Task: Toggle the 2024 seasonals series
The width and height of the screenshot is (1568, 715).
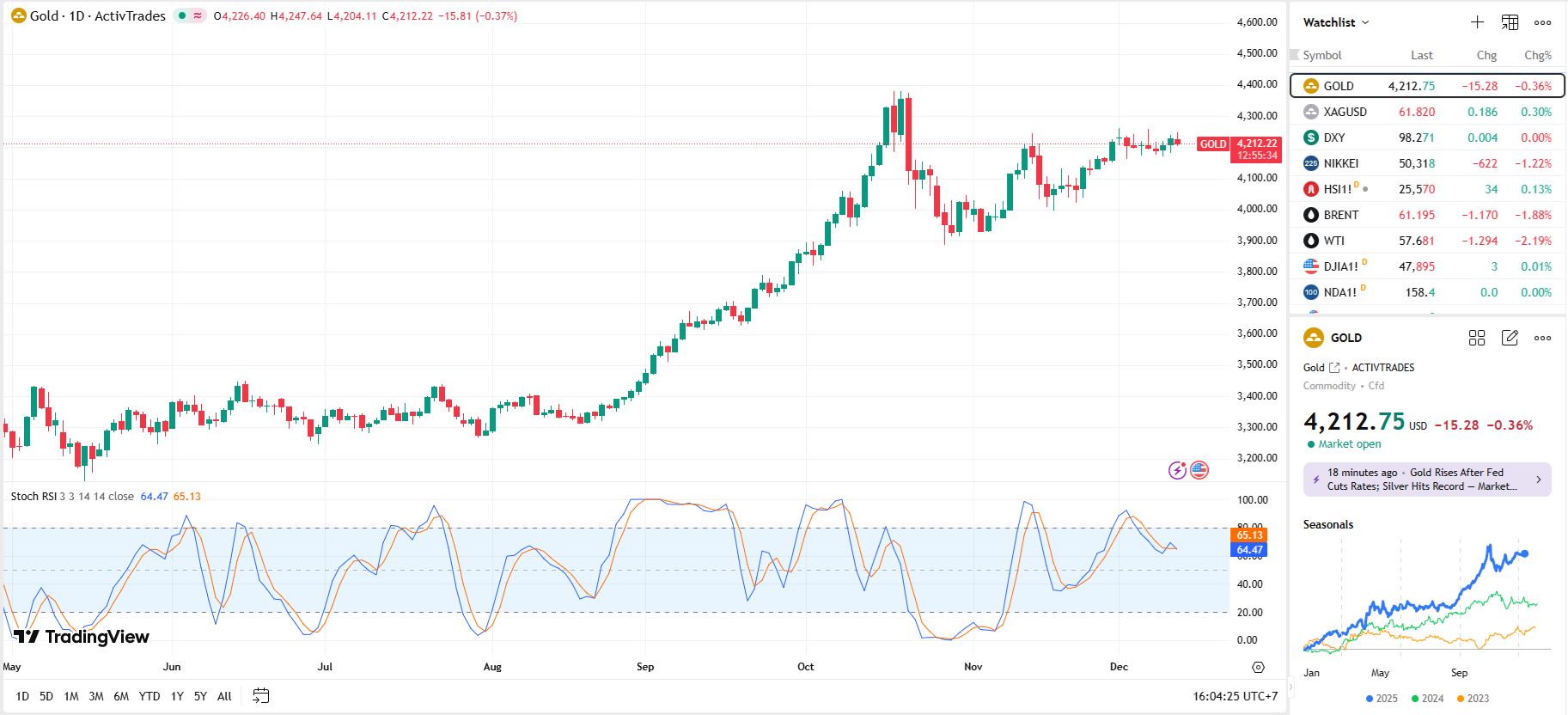Action: pos(1427,699)
